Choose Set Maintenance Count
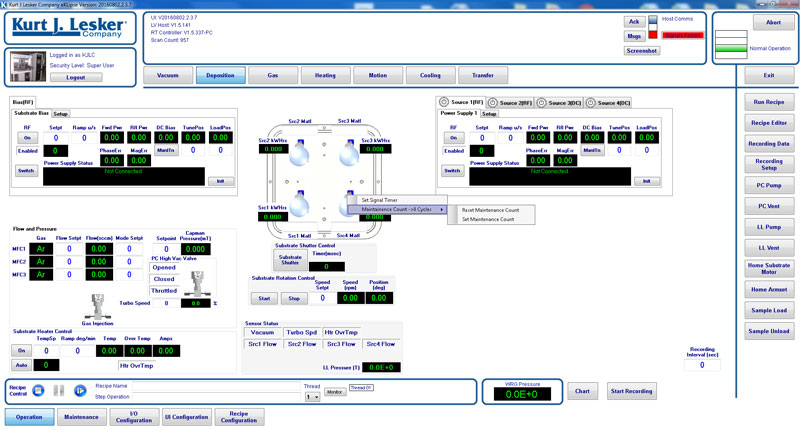800x430 pixels. [x=488, y=219]
